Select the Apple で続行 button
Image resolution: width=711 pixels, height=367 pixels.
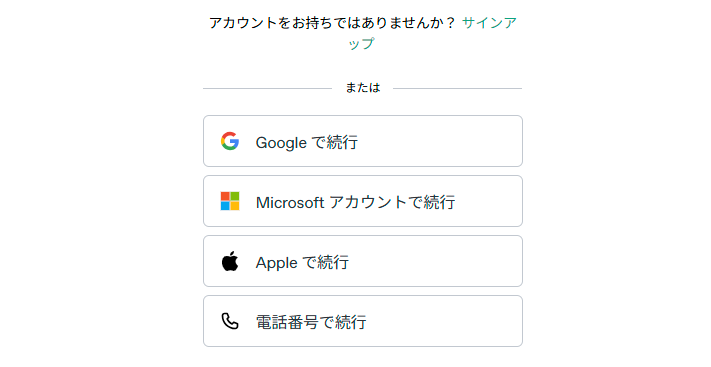tap(363, 261)
